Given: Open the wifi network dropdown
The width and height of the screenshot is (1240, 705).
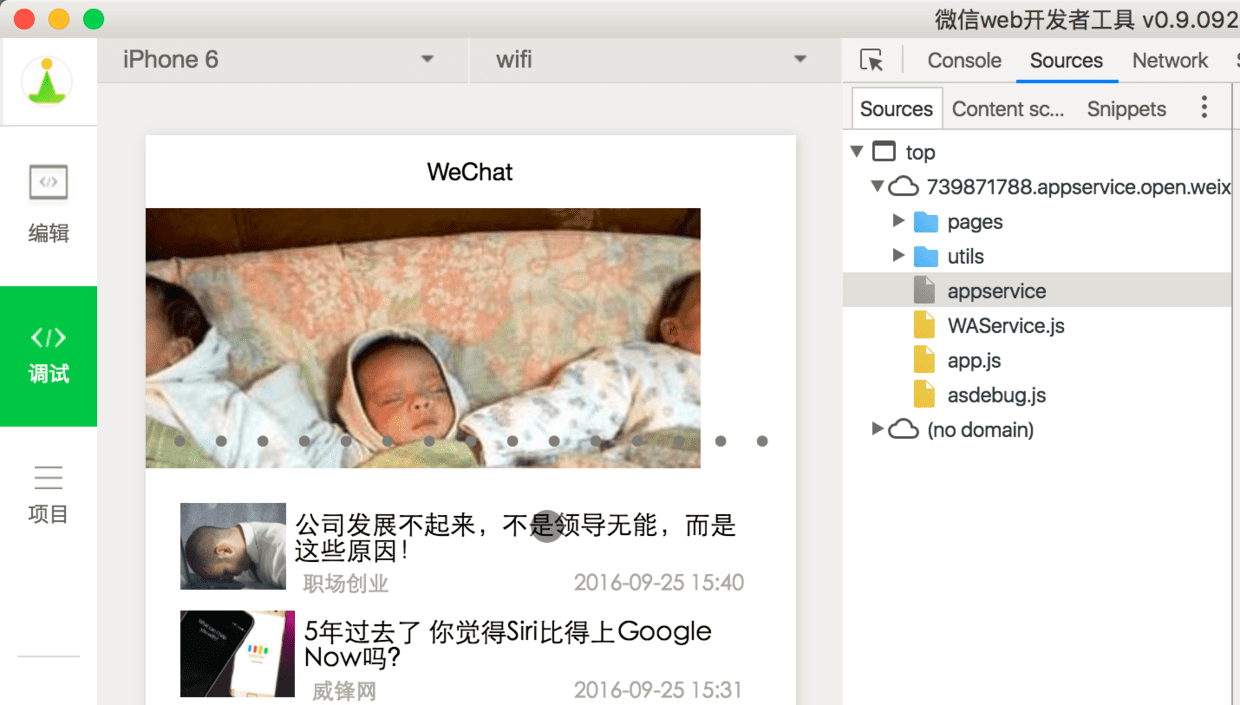Looking at the screenshot, I should pos(655,60).
